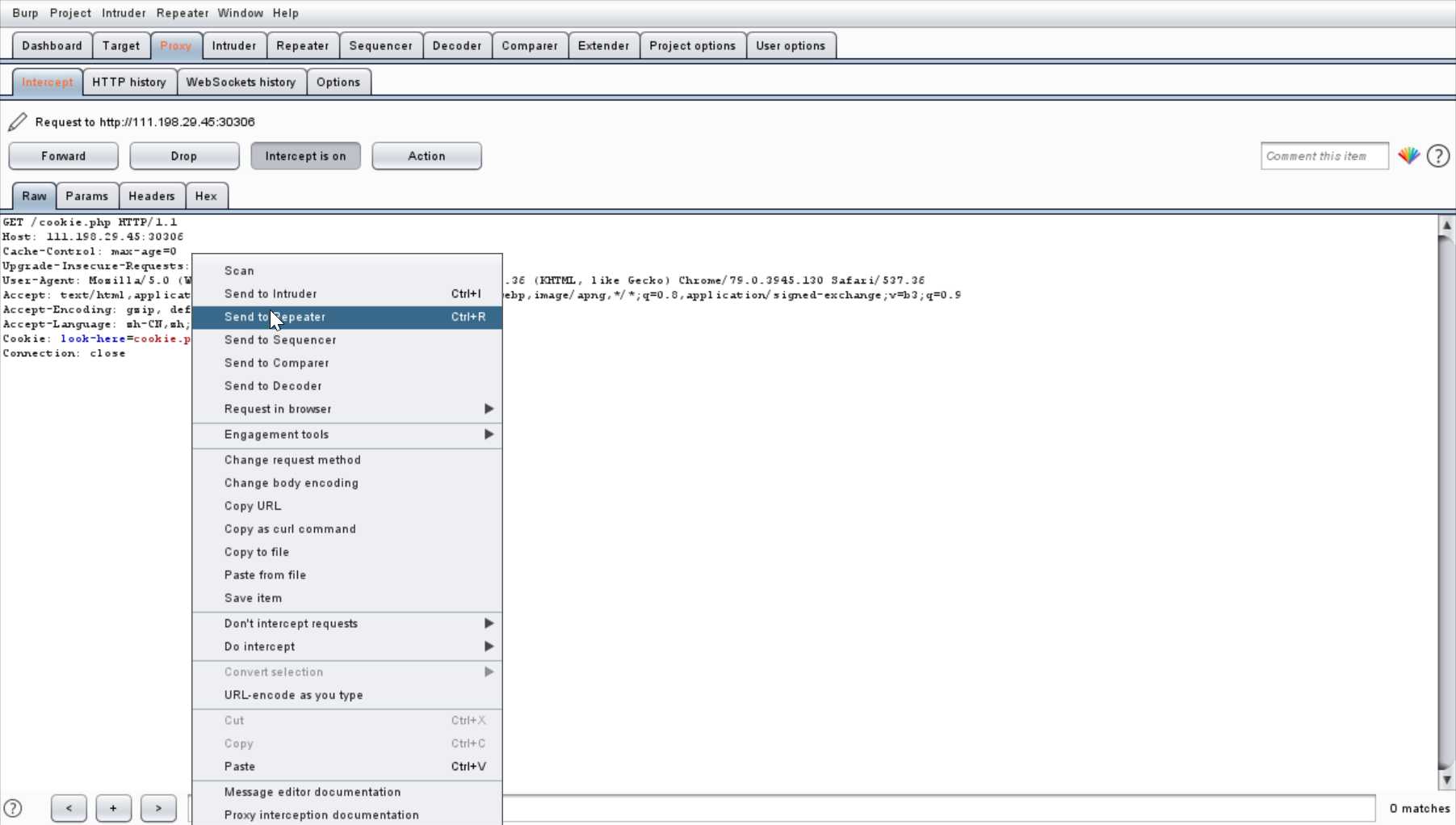Go to previous search match
Screen dimensions: 1456x825
[x=69, y=808]
